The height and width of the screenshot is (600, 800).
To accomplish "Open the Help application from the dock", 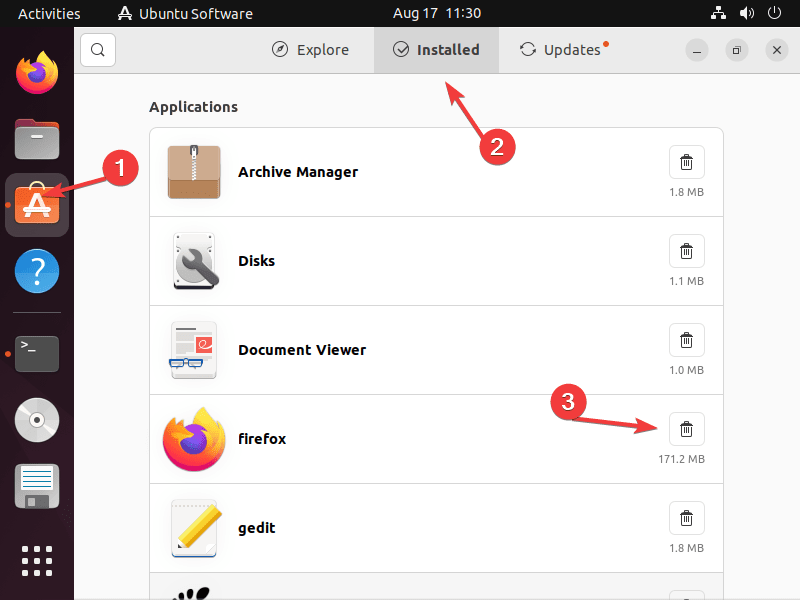I will 36,270.
